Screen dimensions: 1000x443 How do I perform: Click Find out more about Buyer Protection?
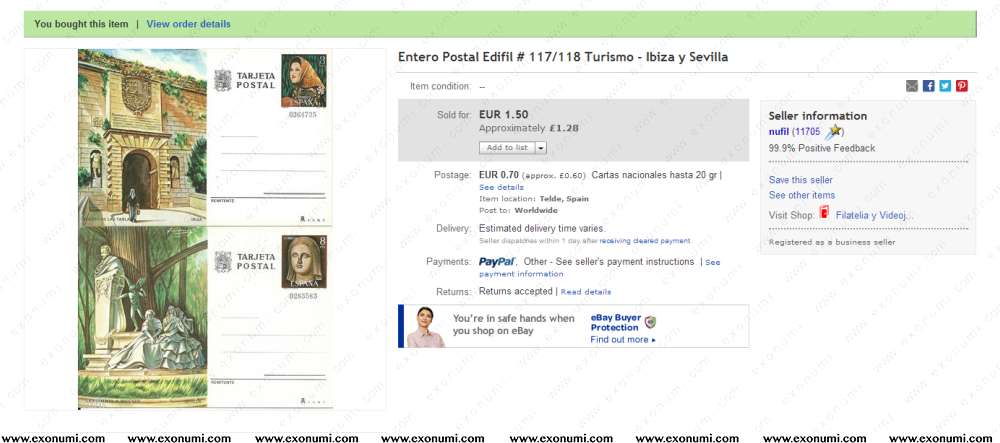pyautogui.click(x=622, y=340)
